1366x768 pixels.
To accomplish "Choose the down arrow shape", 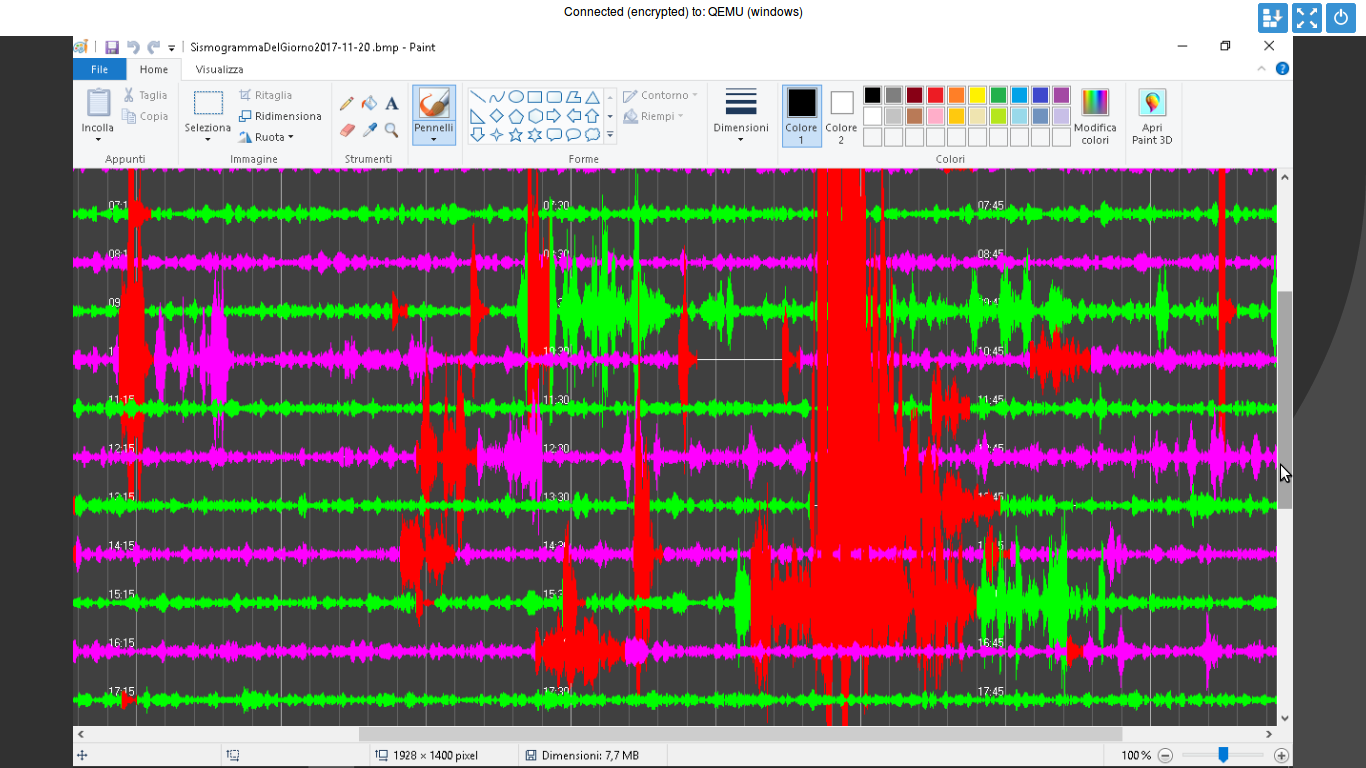I will [x=478, y=135].
